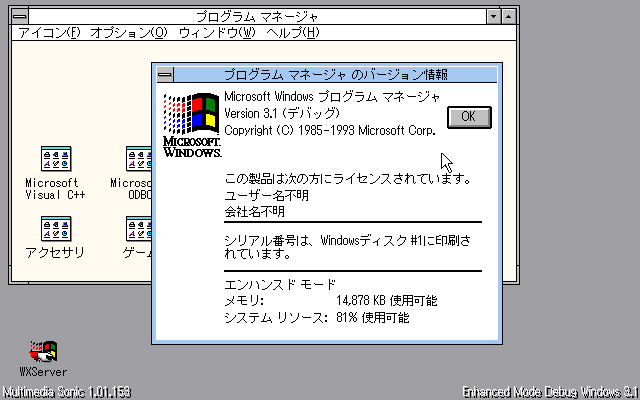Viewport: 640px width, 400px height.
Task: Click OK to close the version dialog
Action: pos(469,117)
